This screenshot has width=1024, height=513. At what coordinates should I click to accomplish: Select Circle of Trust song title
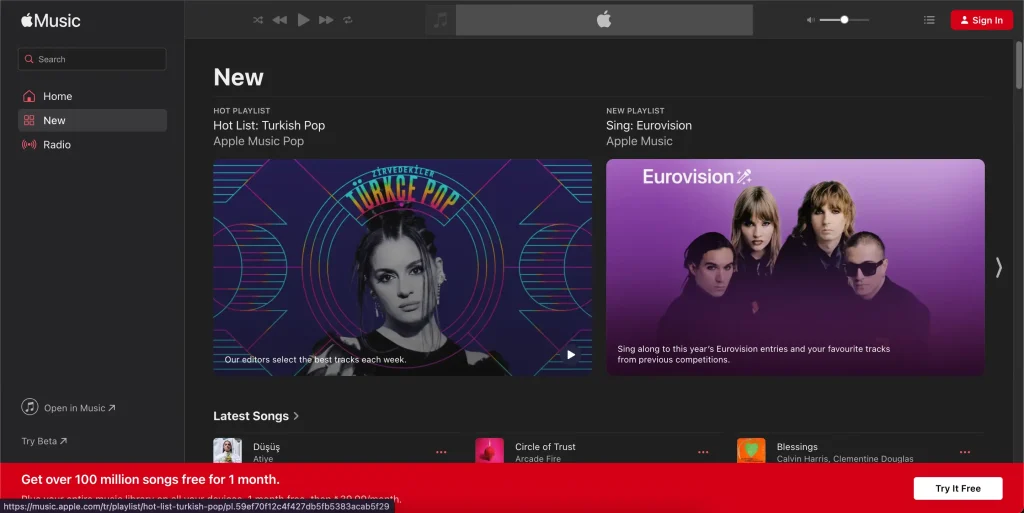[545, 446]
